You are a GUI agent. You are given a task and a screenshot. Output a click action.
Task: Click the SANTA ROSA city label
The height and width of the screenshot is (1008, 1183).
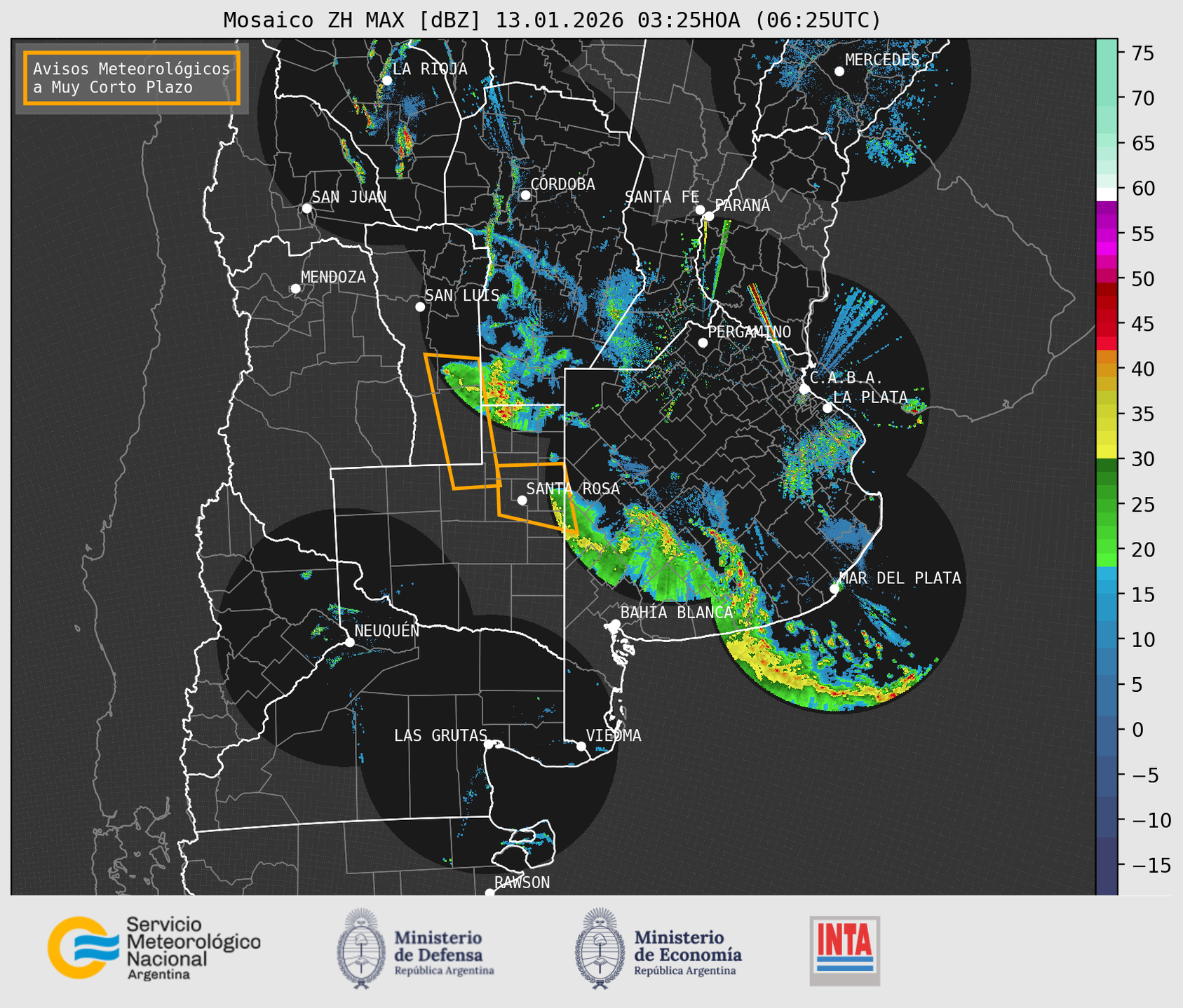(x=573, y=489)
